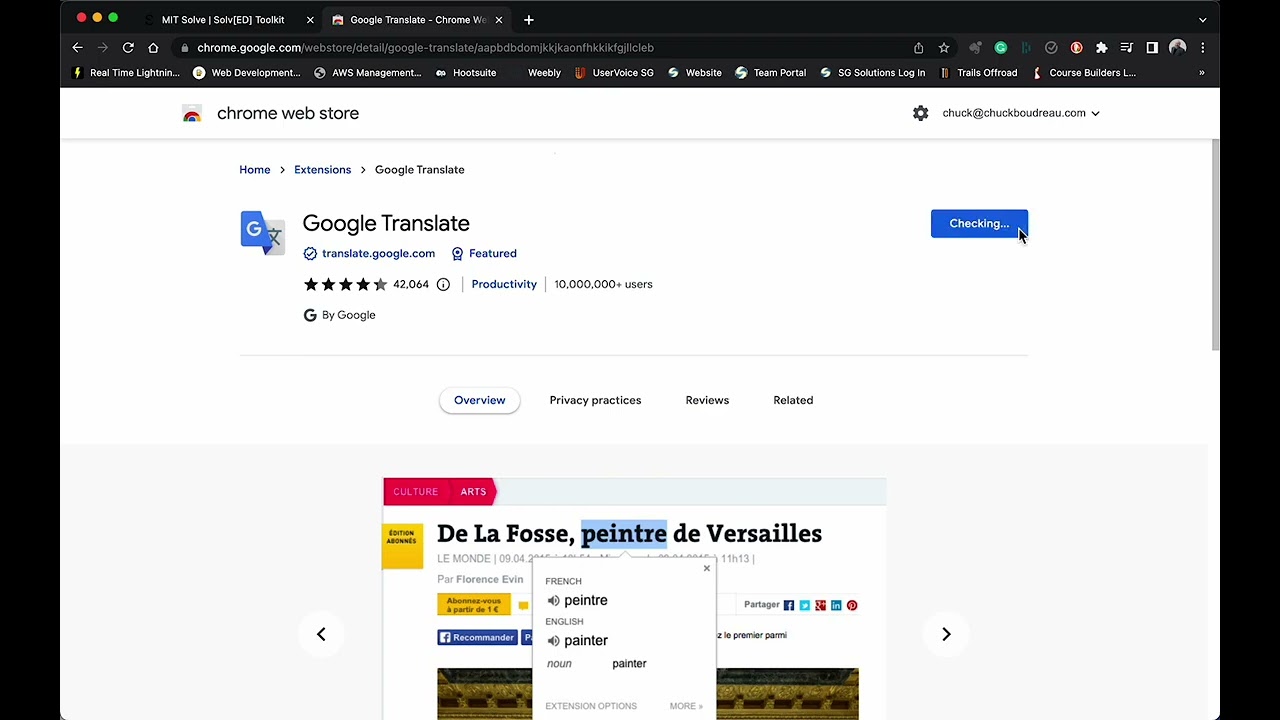Open the tab search dropdown arrow
This screenshot has width=1280, height=720.
point(1202,19)
